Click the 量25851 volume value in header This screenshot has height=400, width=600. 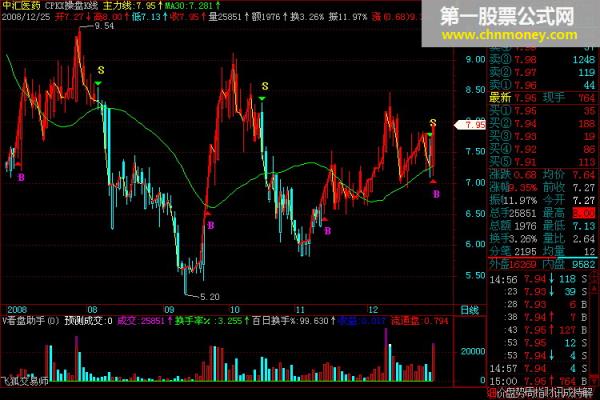pyautogui.click(x=228, y=17)
